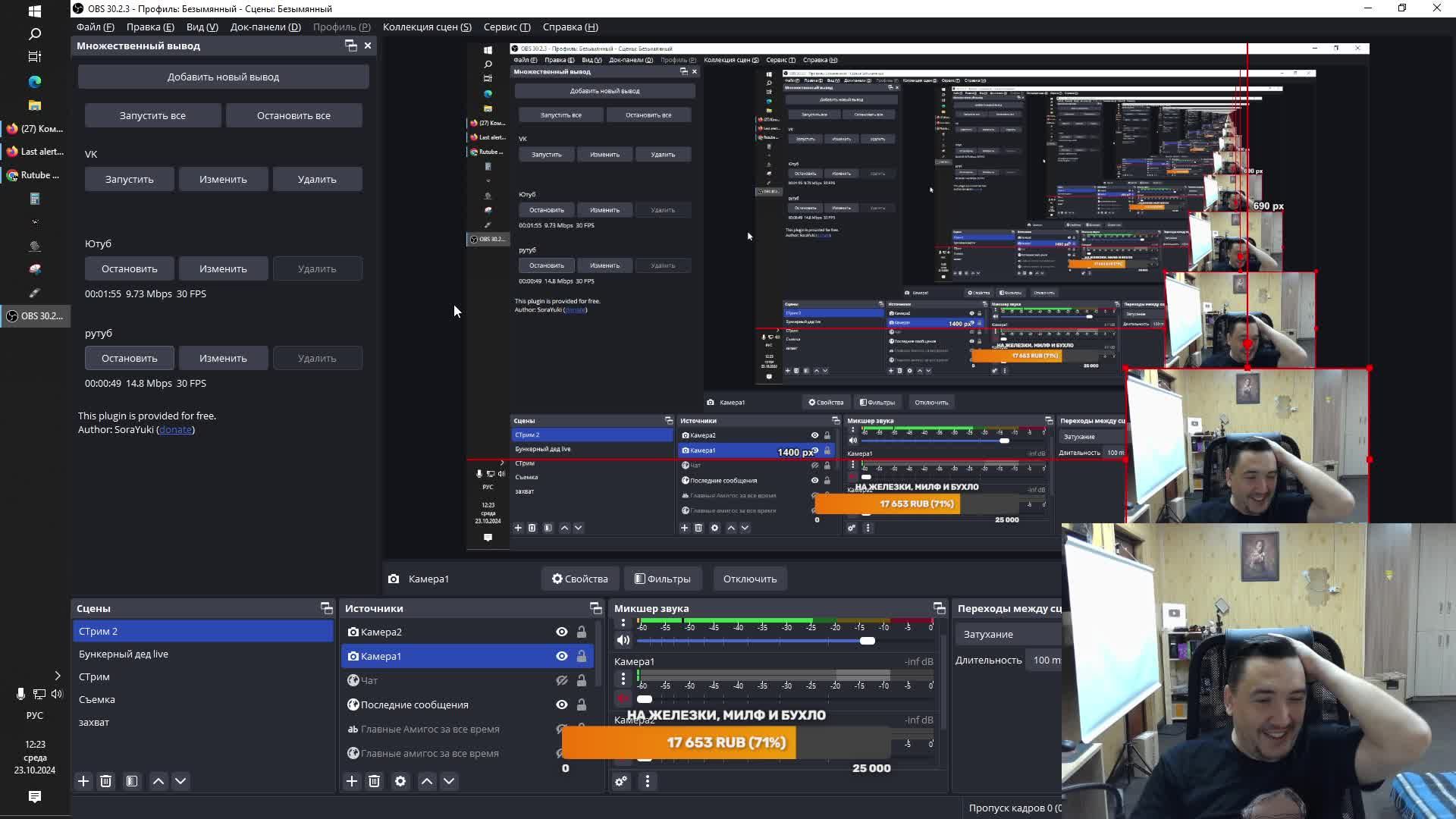Screen dimensions: 1456x819
Task: Open the Док-панели menu
Action: click(265, 27)
